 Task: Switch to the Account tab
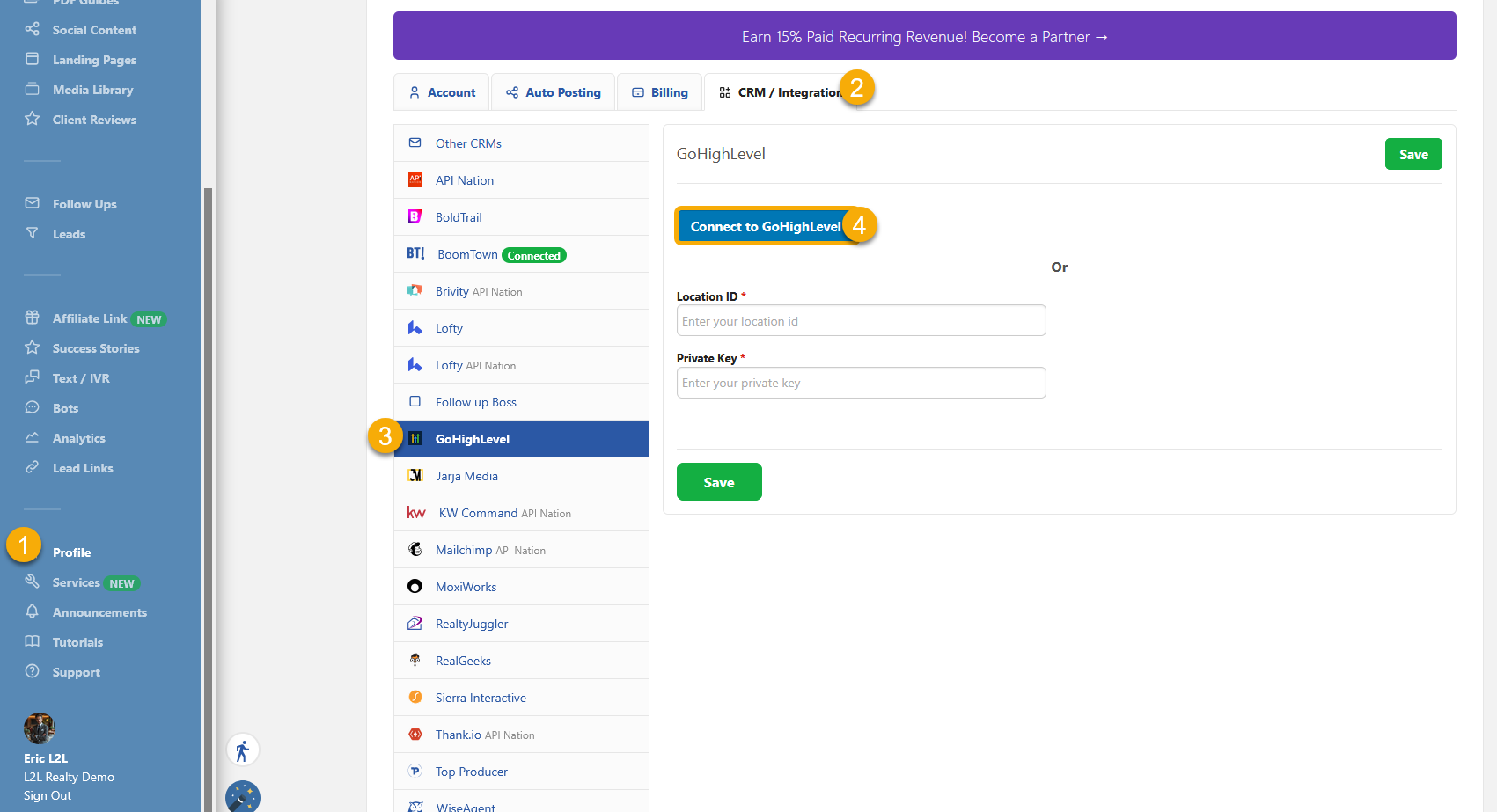[x=442, y=92]
